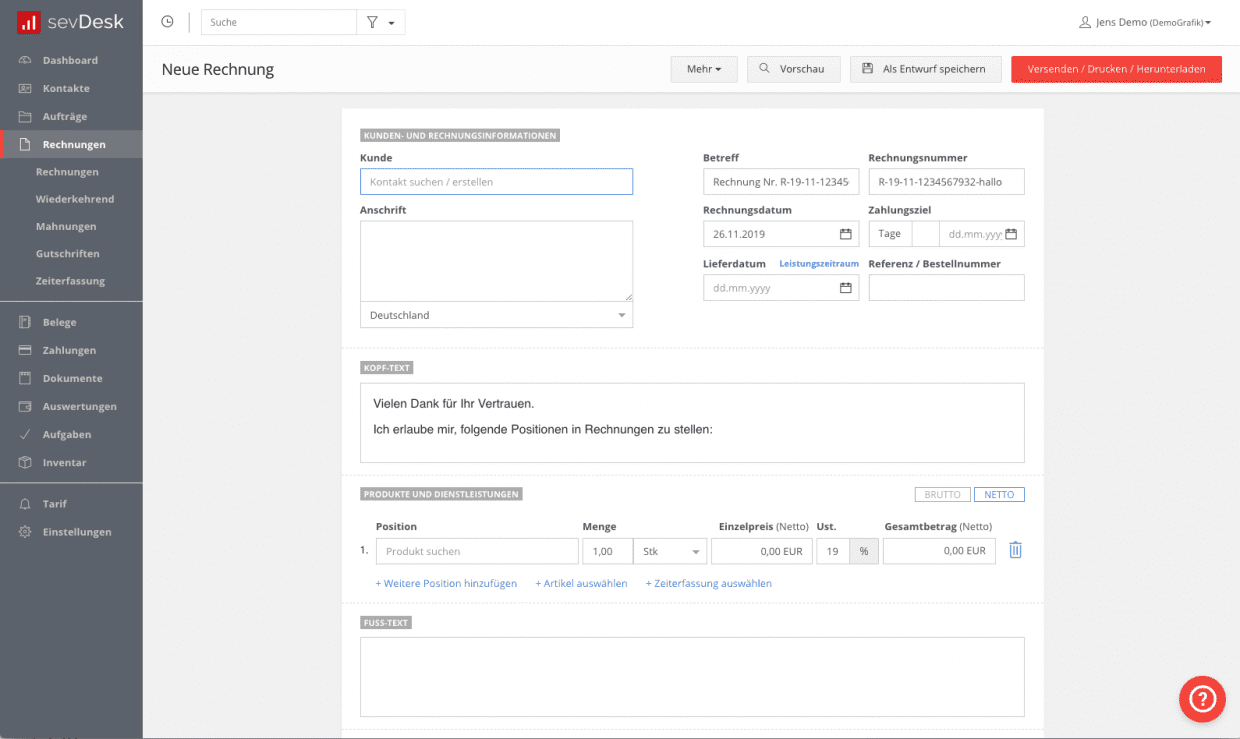Click the Betreff subject field
The image size is (1240, 739).
pos(781,182)
